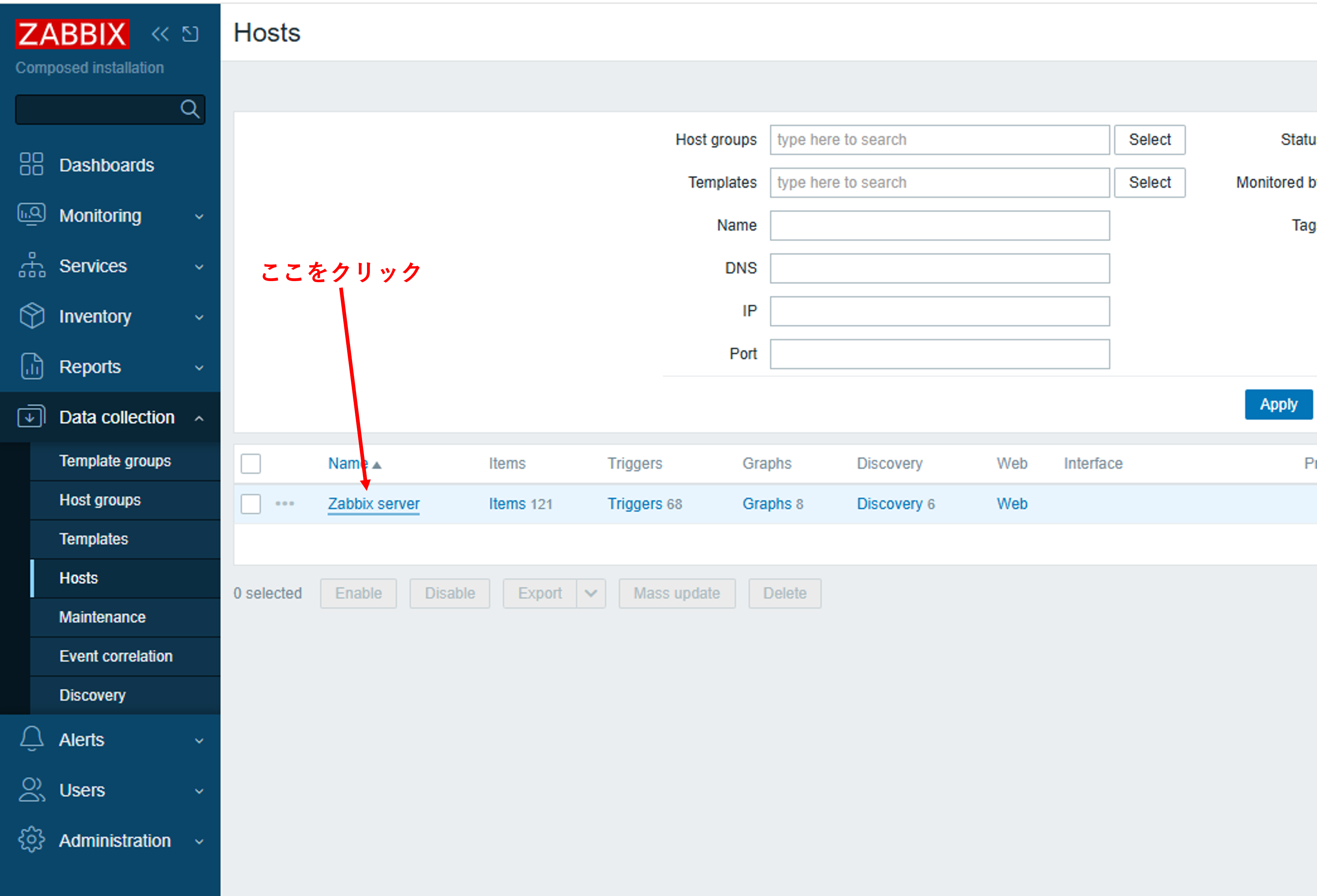Click the Monitoring screen icon

pos(31,215)
